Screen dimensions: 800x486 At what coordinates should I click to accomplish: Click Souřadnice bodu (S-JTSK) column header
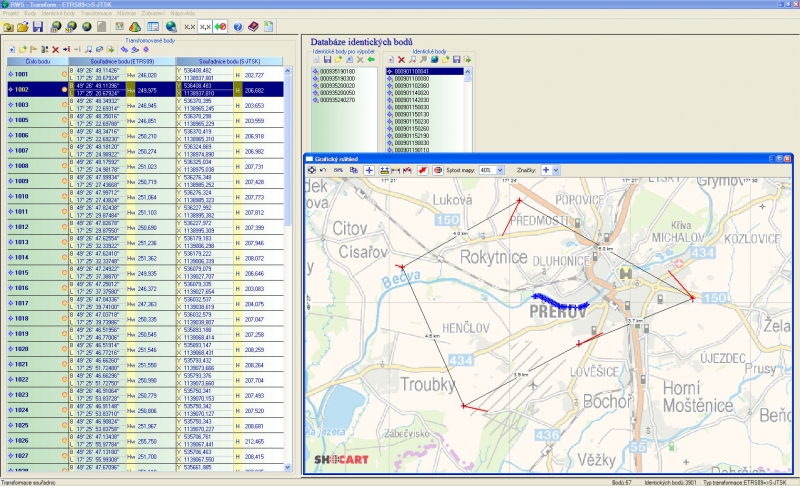(230, 61)
